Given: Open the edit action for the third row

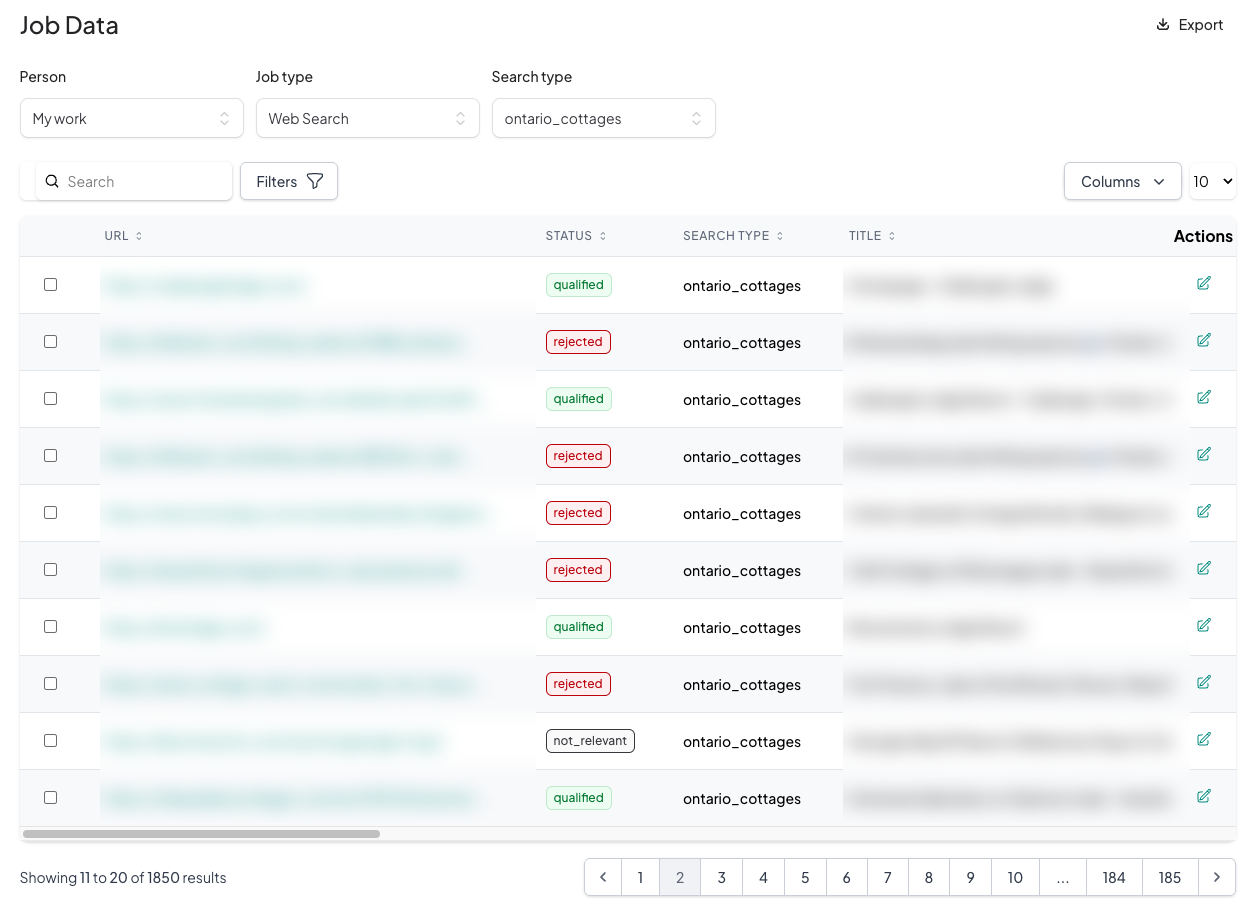Looking at the screenshot, I should [x=1203, y=397].
